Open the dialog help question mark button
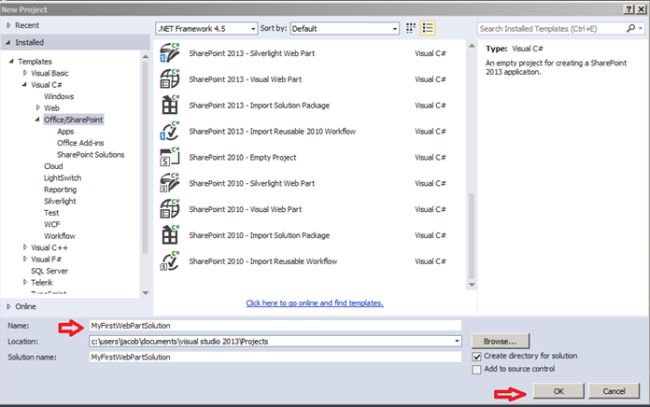 [628, 9]
